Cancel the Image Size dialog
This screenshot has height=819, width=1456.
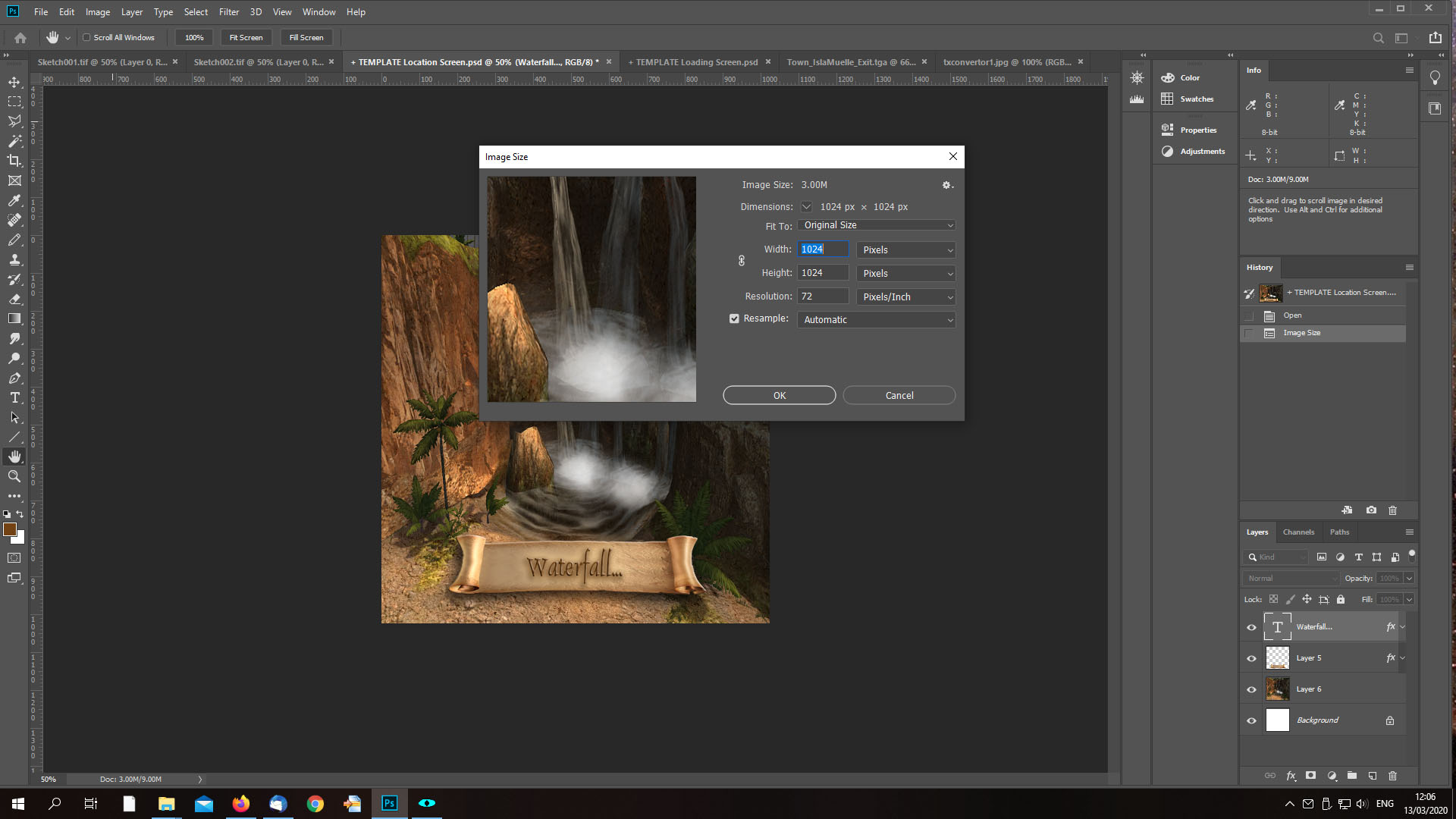pos(899,395)
